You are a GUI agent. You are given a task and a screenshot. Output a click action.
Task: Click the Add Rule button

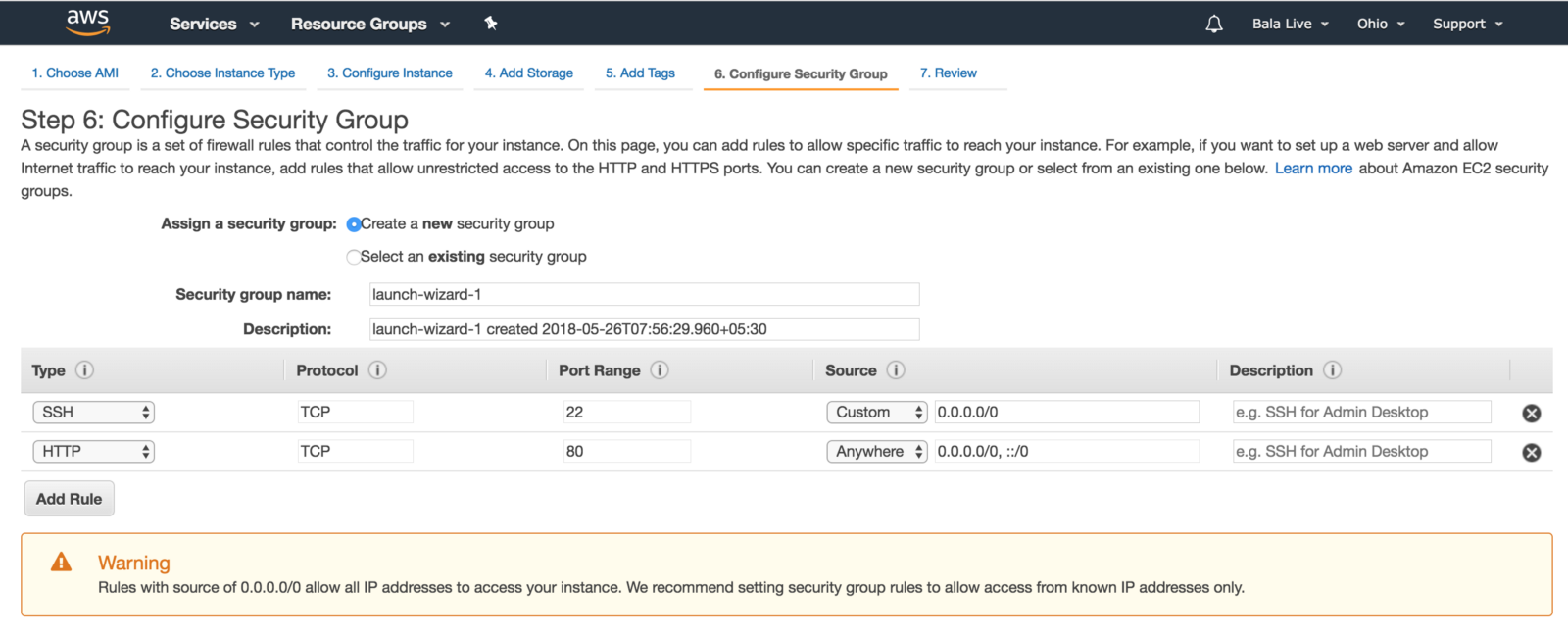[x=69, y=499]
